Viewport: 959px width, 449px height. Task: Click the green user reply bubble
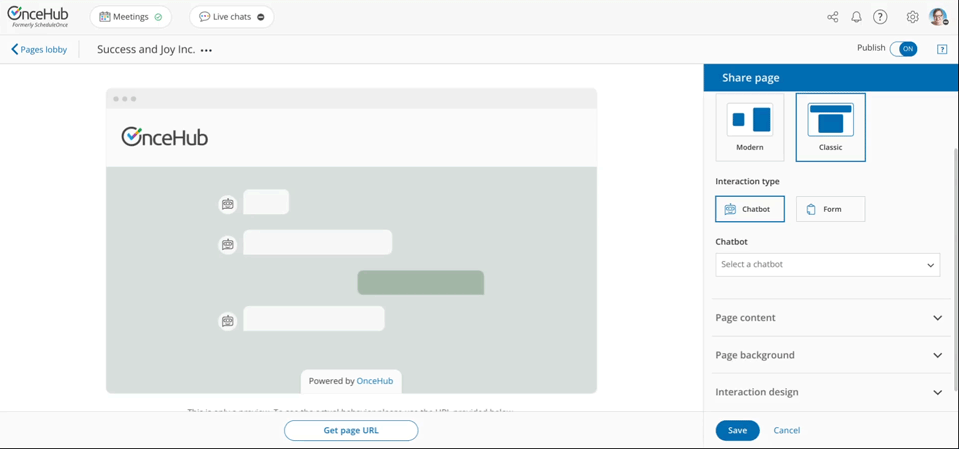tap(421, 283)
